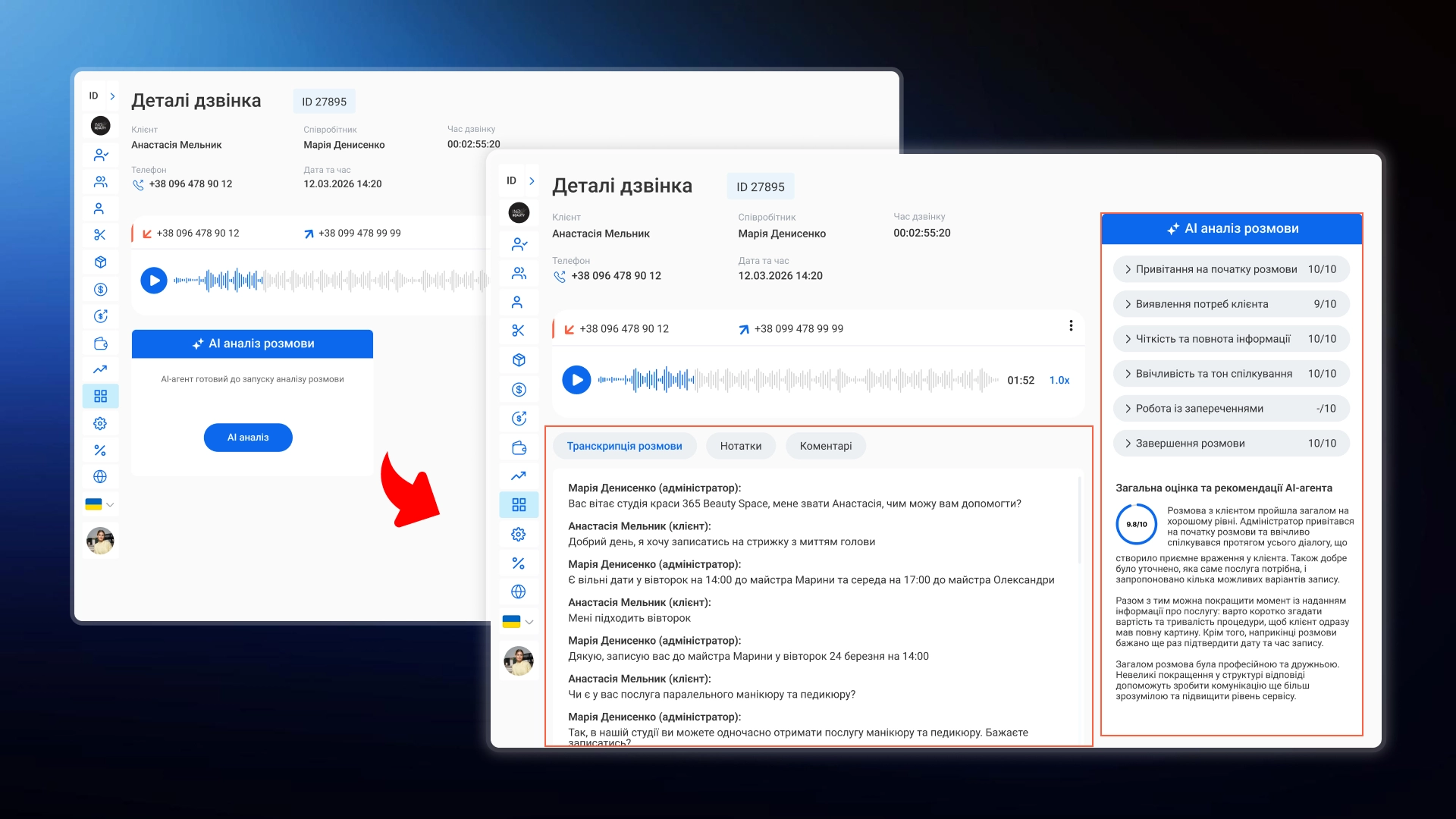Open the three-dot menu above the audio player
The height and width of the screenshot is (819, 1456).
[x=1072, y=325]
